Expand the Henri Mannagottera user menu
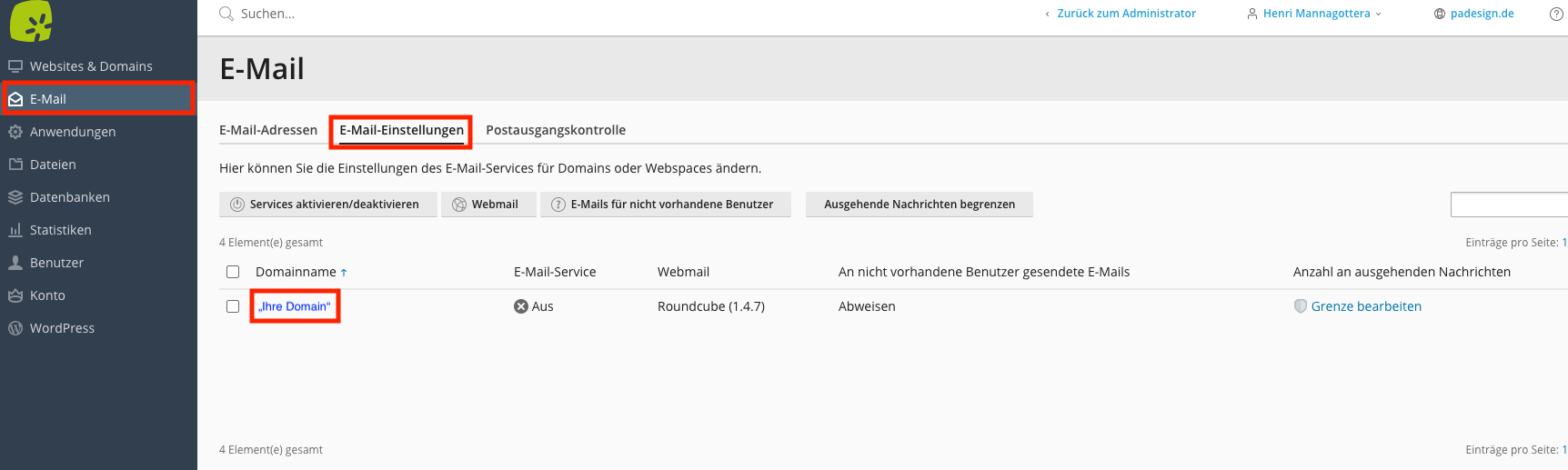Screen dimensions: 1568x470 (1314, 14)
